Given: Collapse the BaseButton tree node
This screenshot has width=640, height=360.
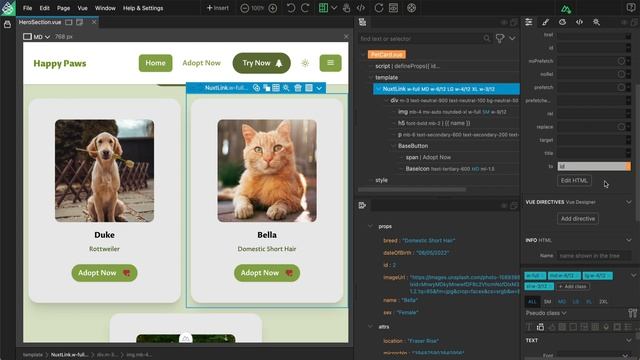Looking at the screenshot, I should [393, 146].
